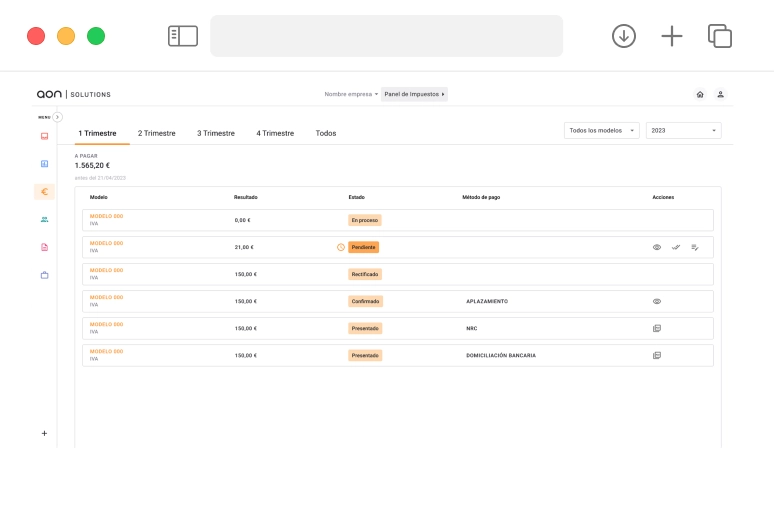Click the red document icon in sidebar
Image resolution: width=775 pixels, height=528 pixels.
pos(44,247)
